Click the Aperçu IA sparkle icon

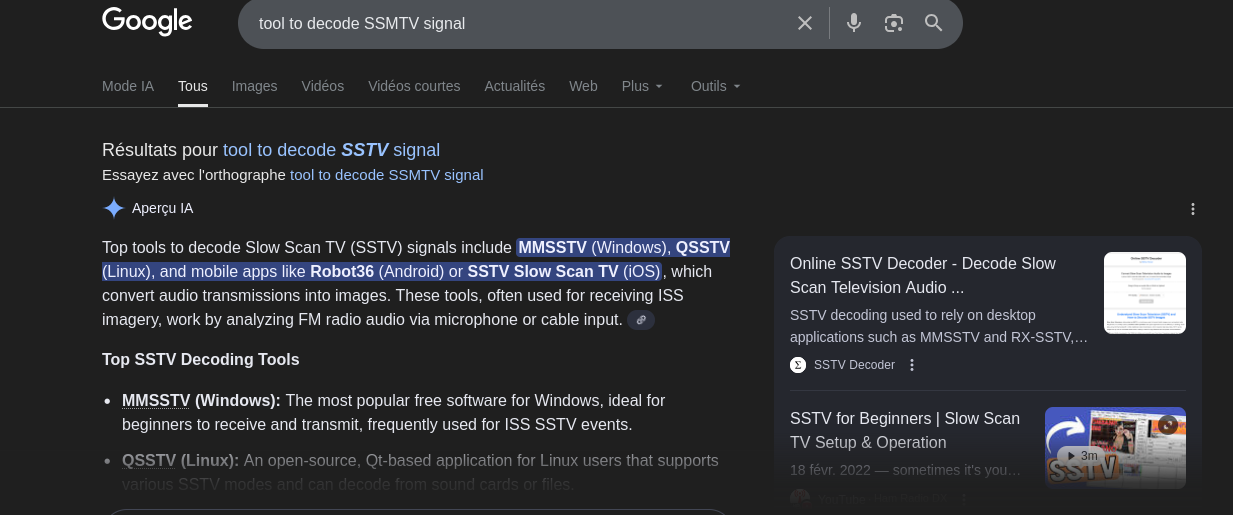pyautogui.click(x=114, y=208)
